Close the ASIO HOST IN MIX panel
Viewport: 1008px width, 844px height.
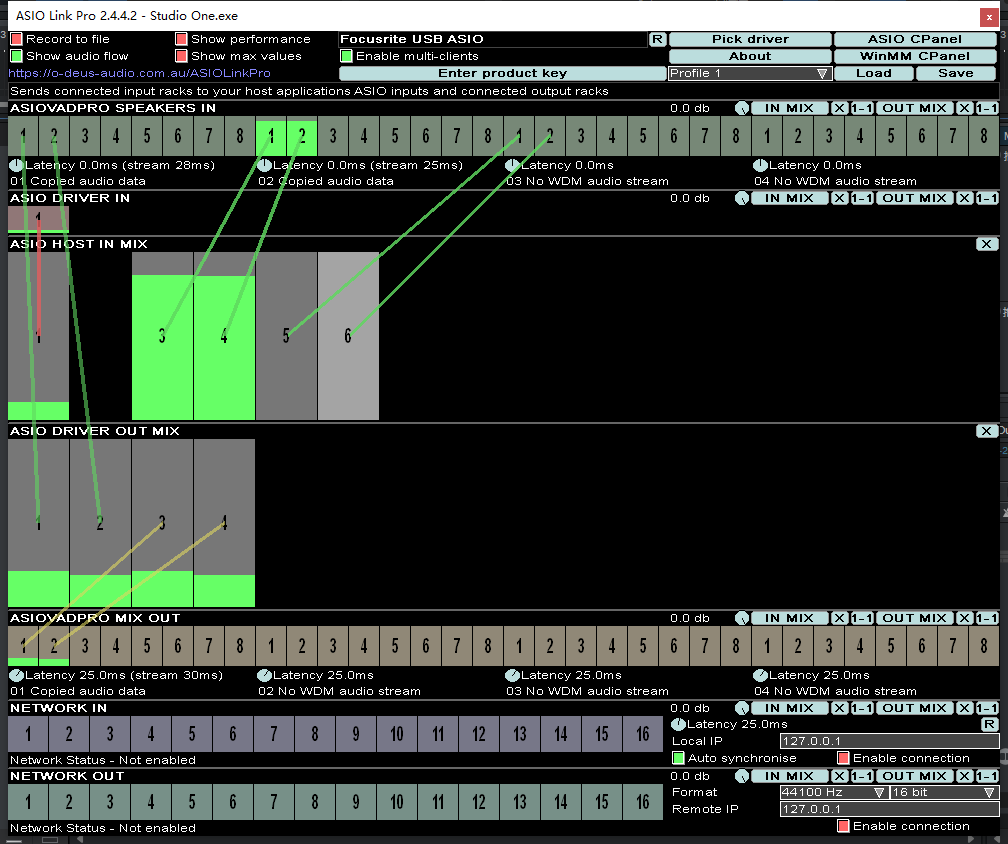coord(986,244)
